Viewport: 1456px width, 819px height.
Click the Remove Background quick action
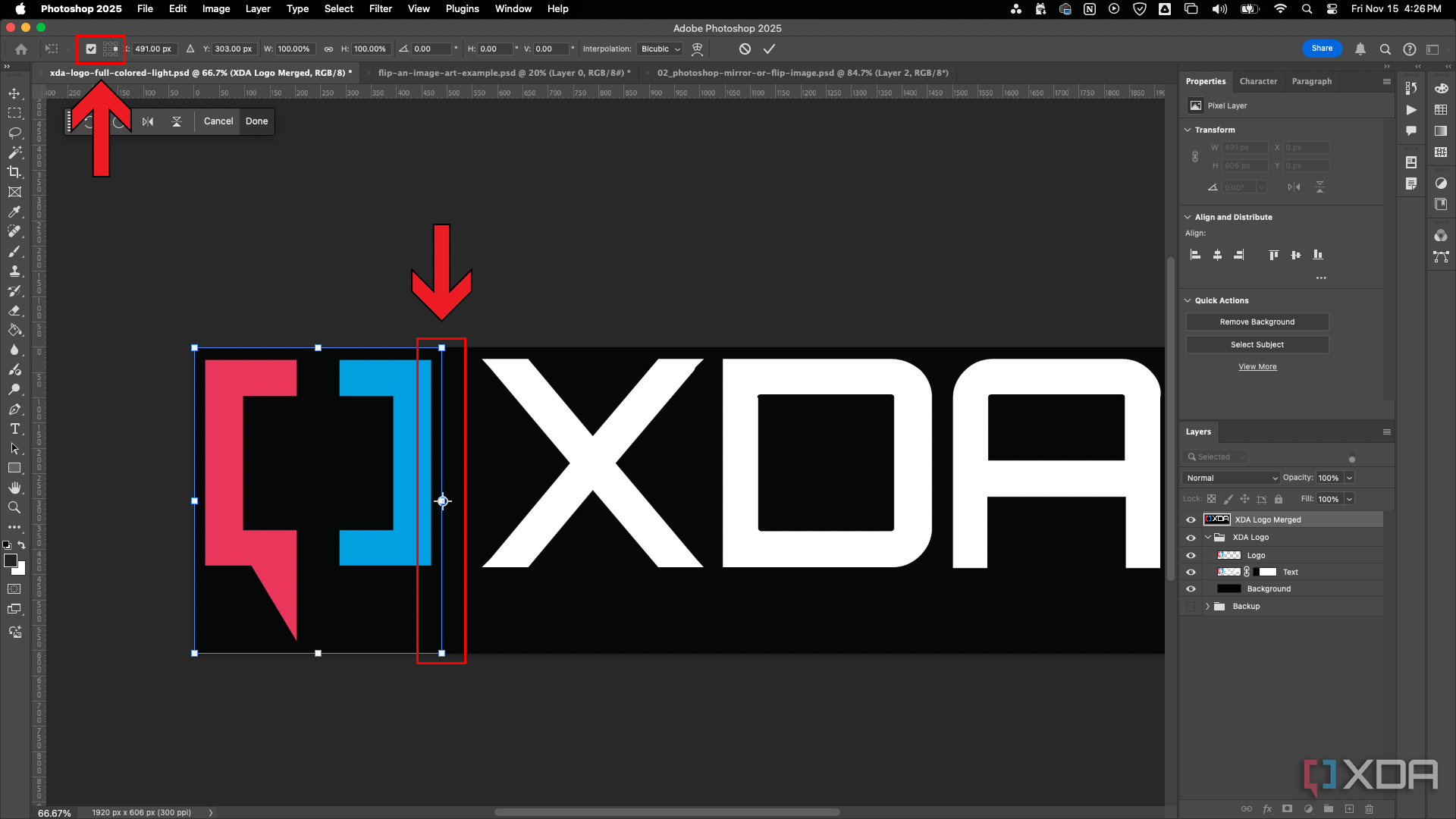point(1257,321)
